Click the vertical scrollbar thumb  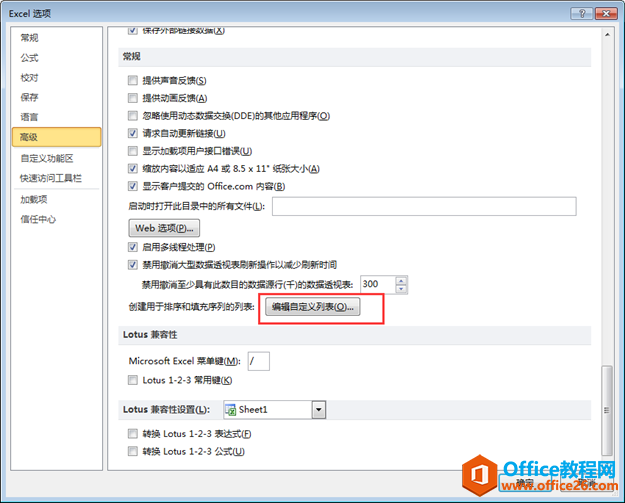click(x=607, y=410)
